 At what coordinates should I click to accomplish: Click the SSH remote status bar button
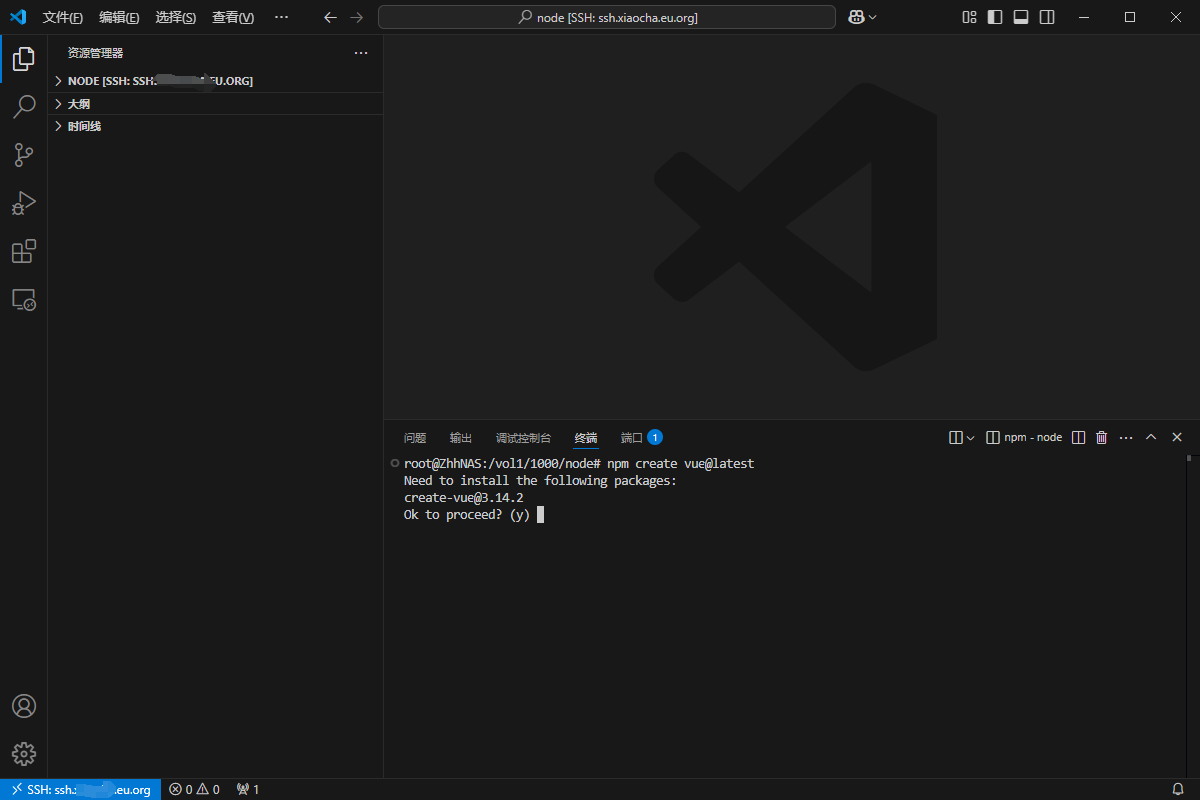81,789
